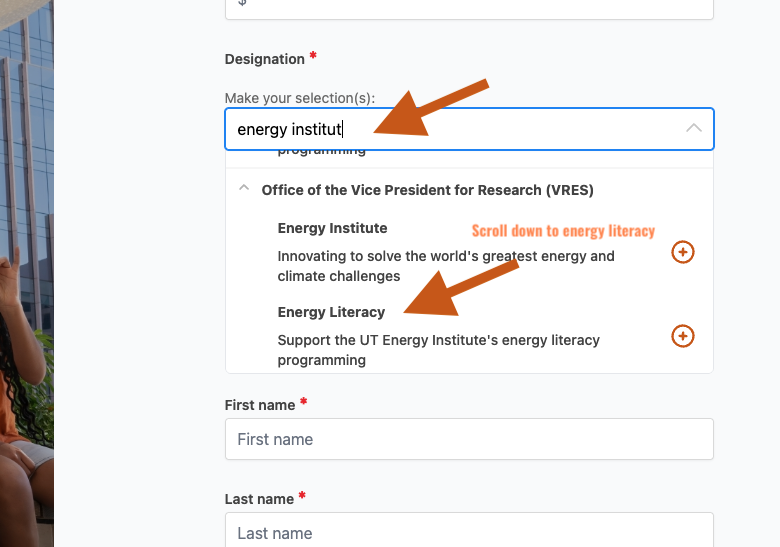780x547 pixels.
Task: Select the partially visible 'programming' option above VRES
Action: click(x=321, y=152)
